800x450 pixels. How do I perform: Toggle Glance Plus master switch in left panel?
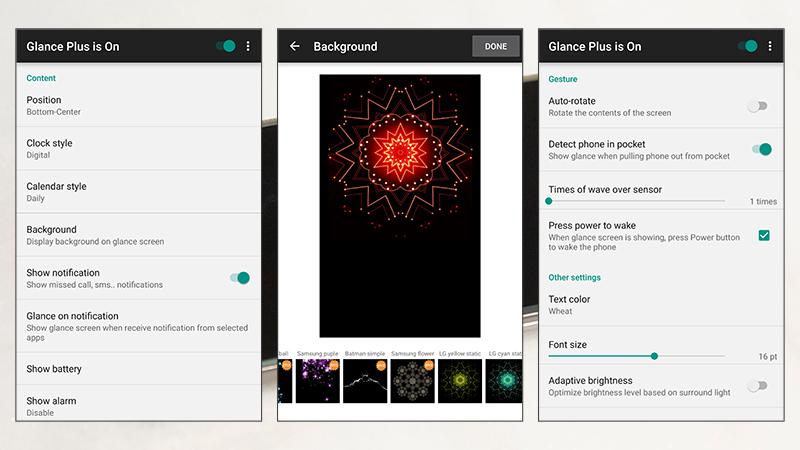coord(226,46)
